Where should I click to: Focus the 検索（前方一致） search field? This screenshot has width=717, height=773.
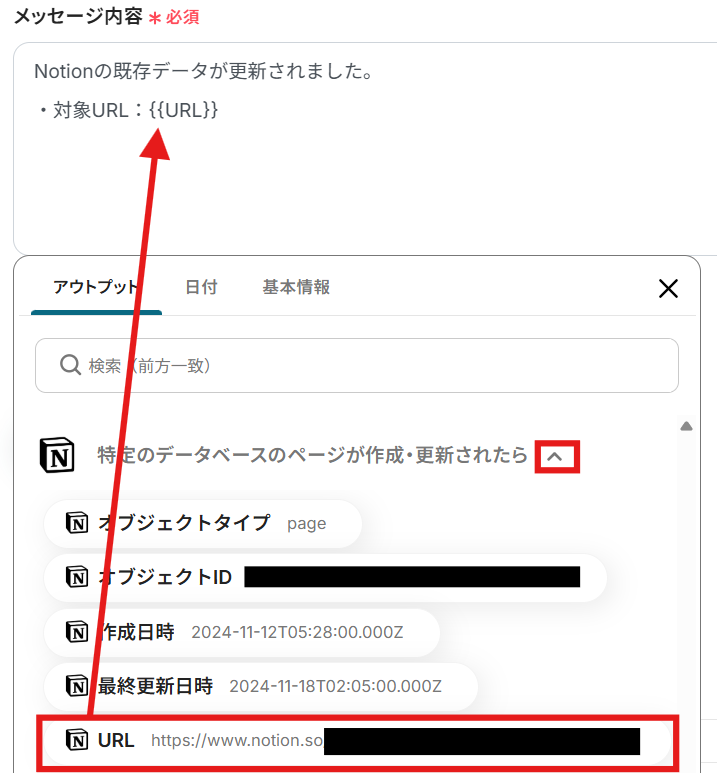[357, 365]
